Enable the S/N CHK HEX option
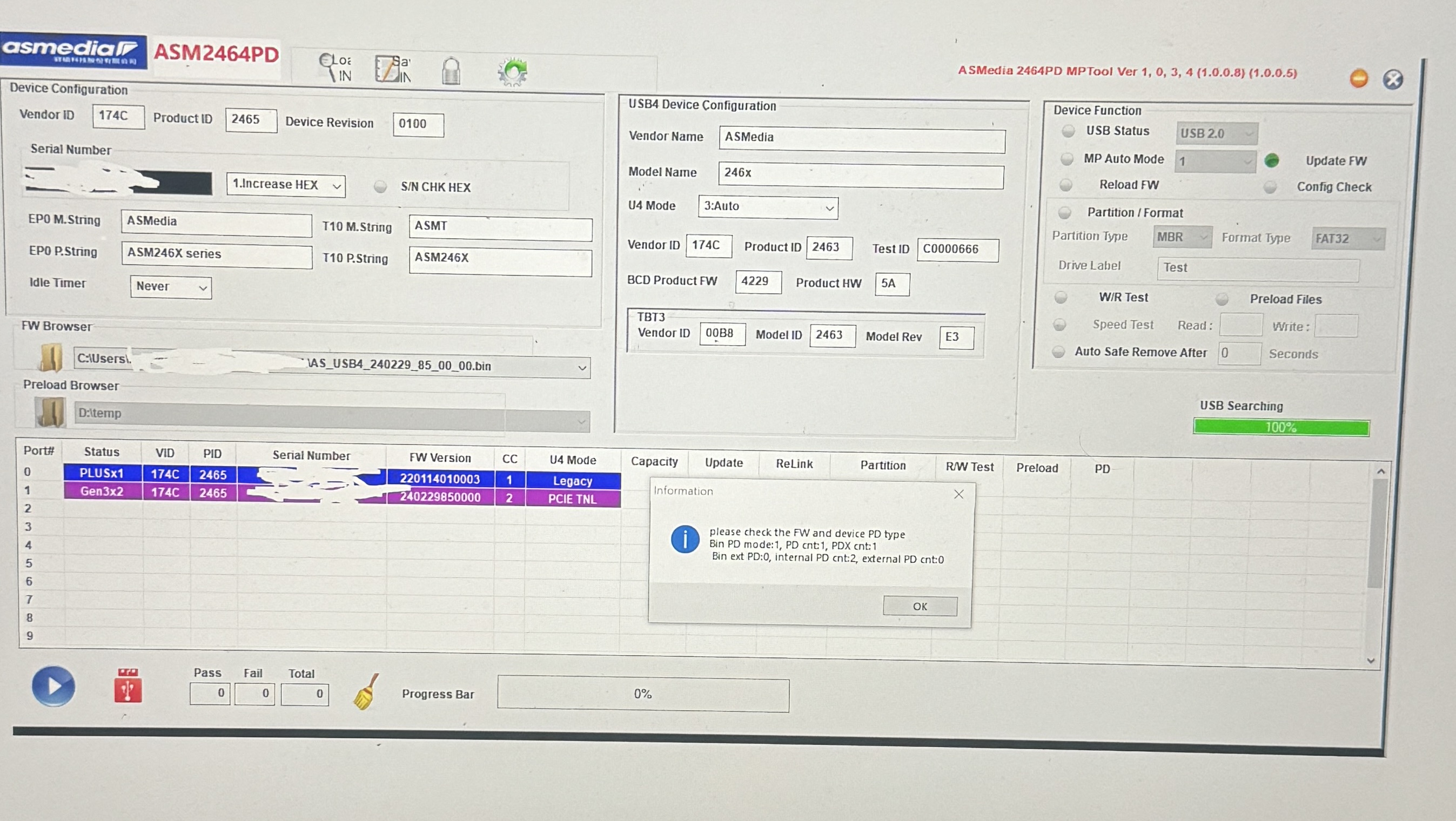 coord(380,186)
